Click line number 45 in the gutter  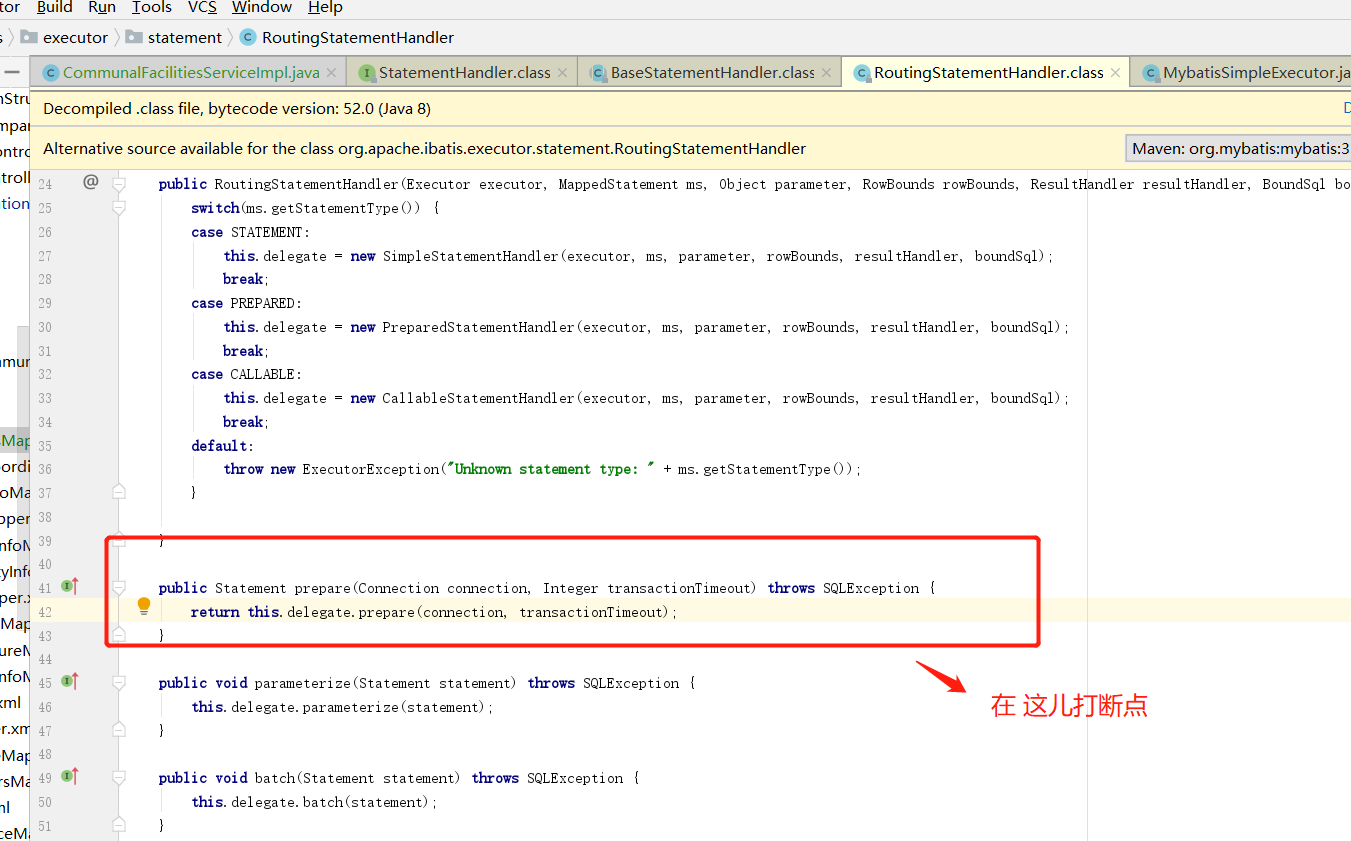pyautogui.click(x=45, y=683)
